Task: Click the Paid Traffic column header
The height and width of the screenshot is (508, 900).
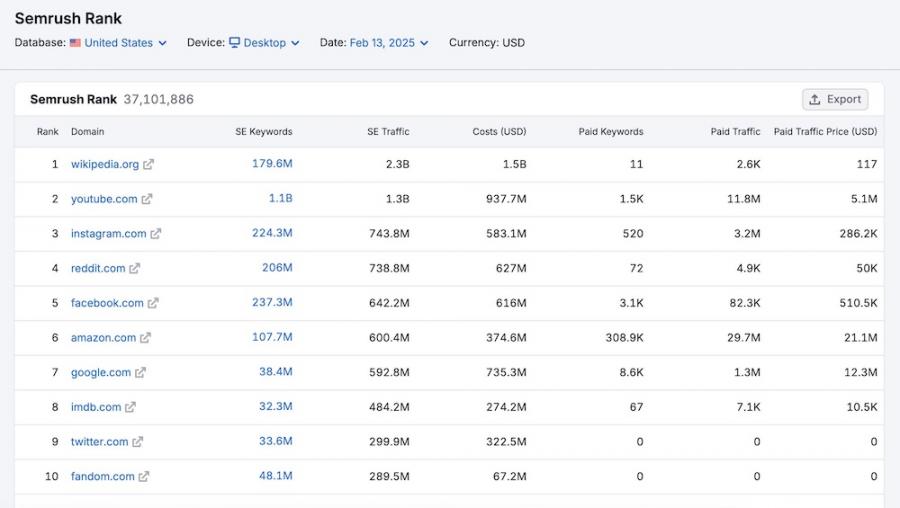Action: 735,131
